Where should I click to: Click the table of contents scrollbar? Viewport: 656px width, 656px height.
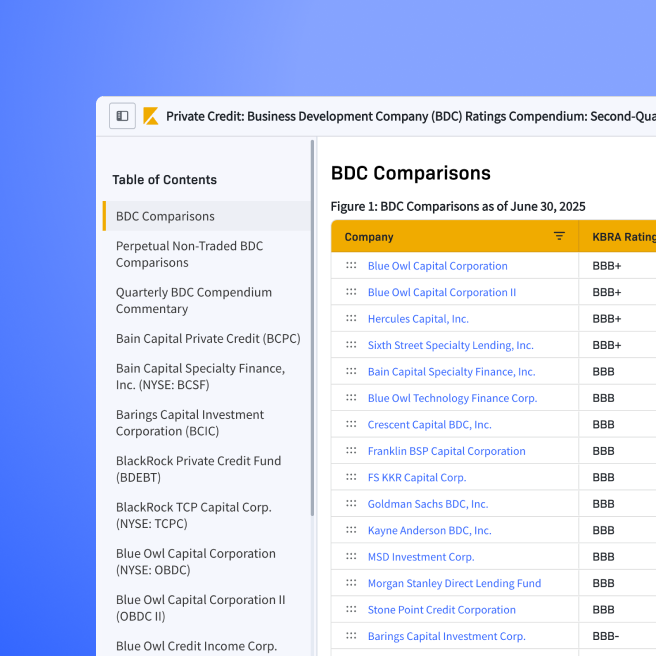pyautogui.click(x=312, y=328)
